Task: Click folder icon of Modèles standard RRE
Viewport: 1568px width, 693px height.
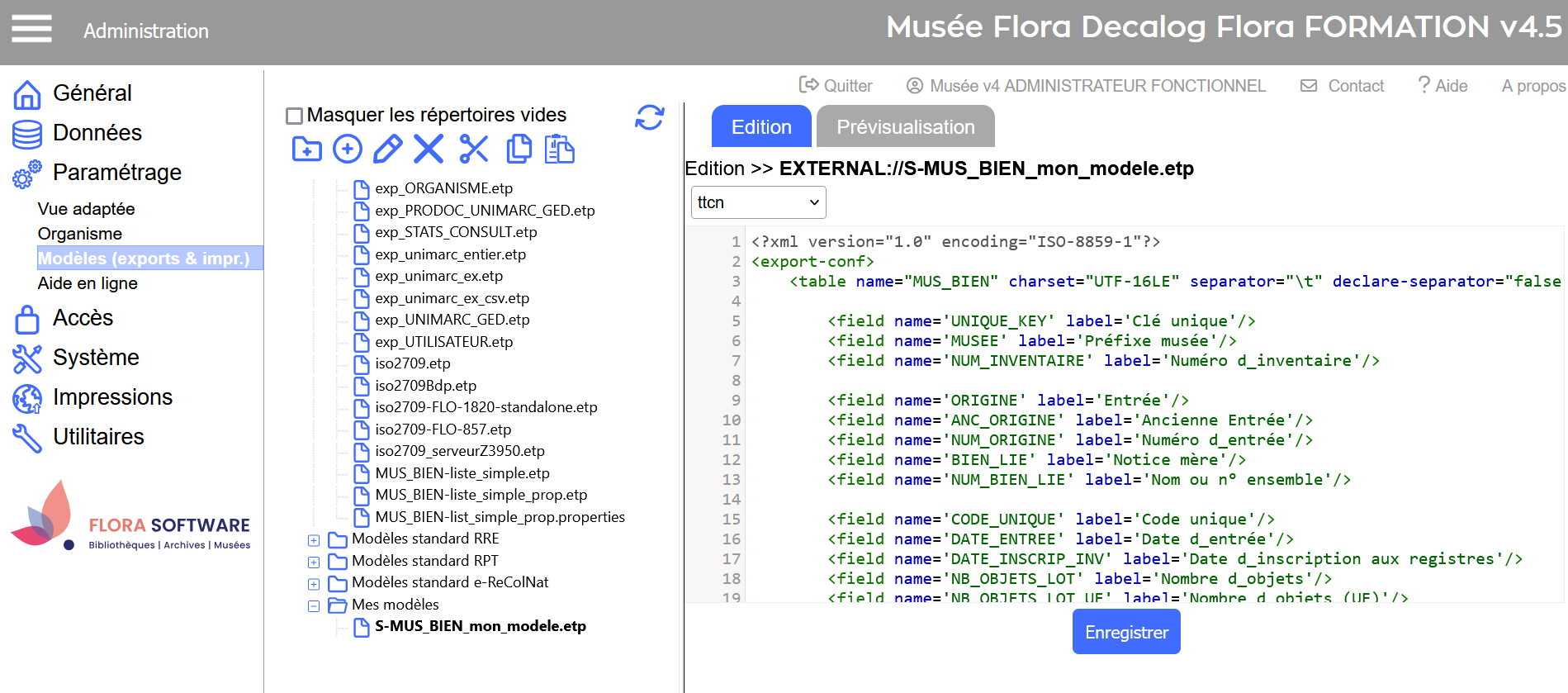Action: (337, 540)
